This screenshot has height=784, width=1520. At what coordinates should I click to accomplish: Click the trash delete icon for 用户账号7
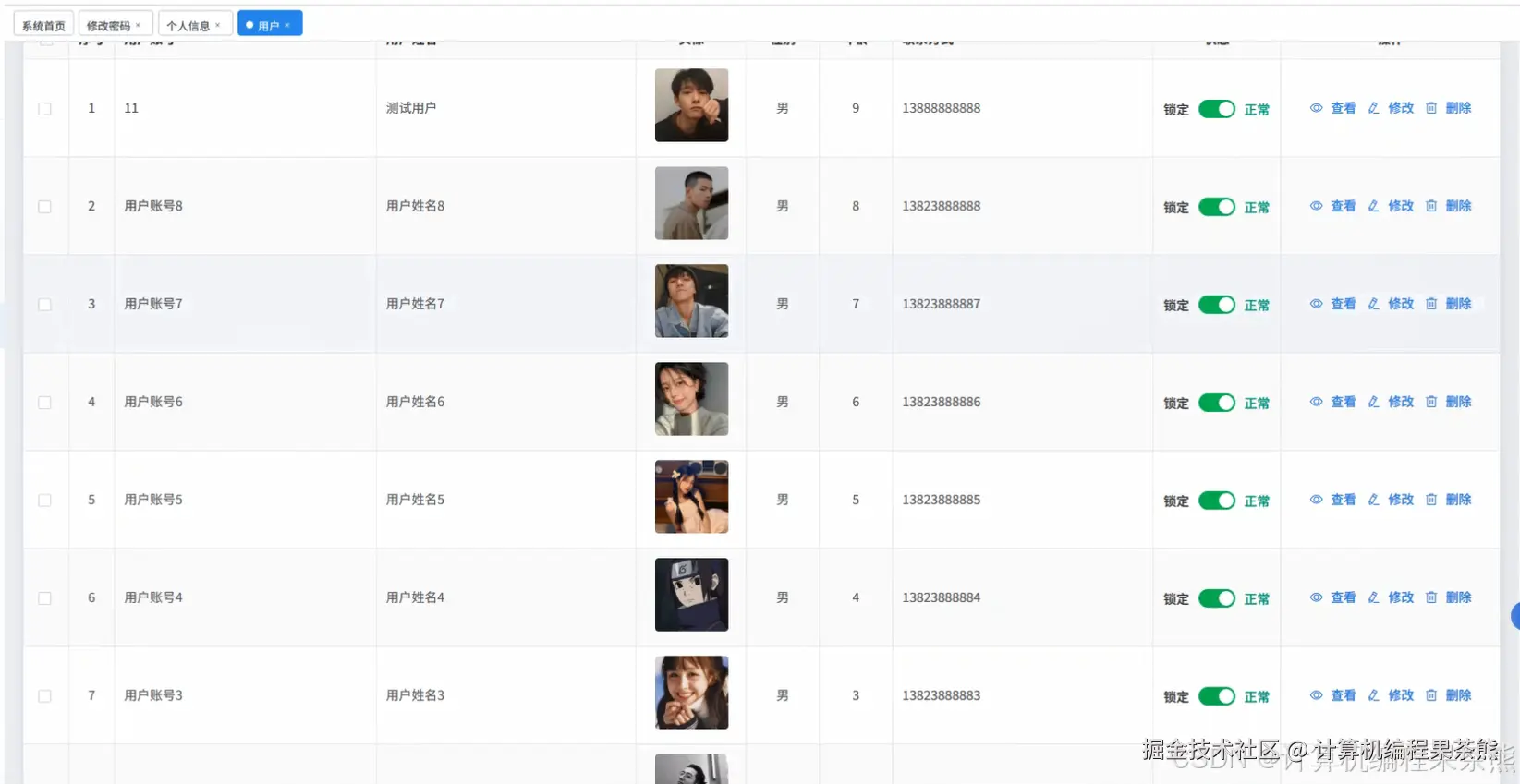[x=1431, y=304]
